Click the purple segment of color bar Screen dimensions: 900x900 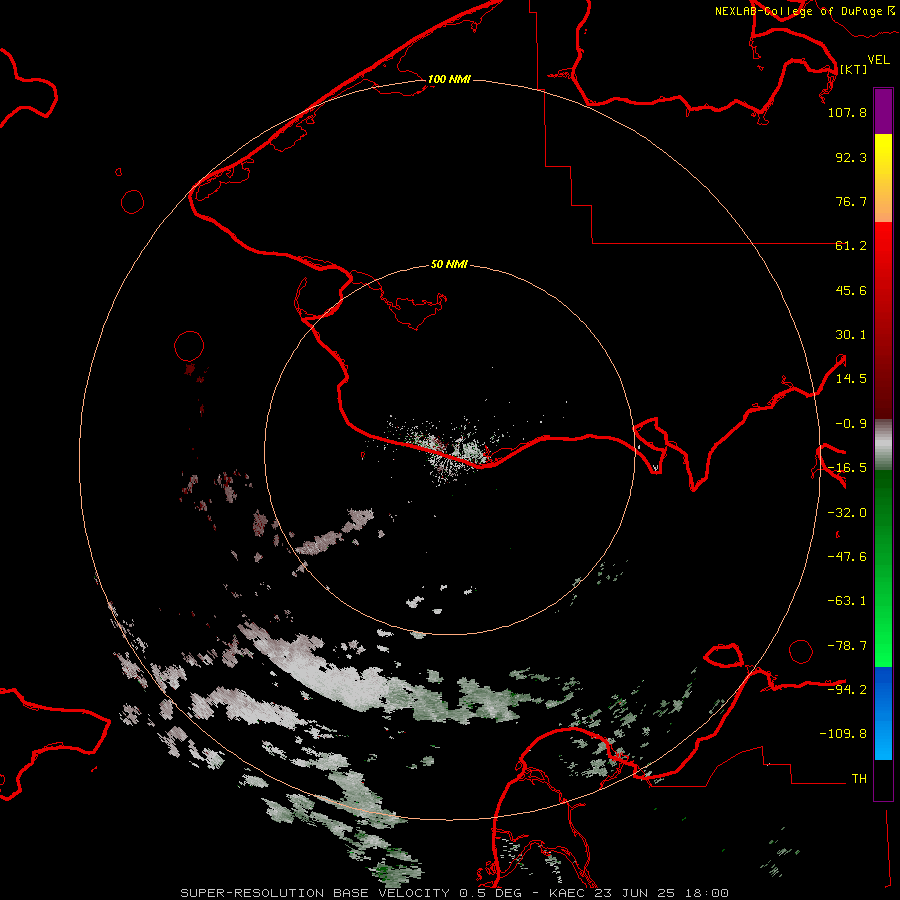tap(883, 111)
